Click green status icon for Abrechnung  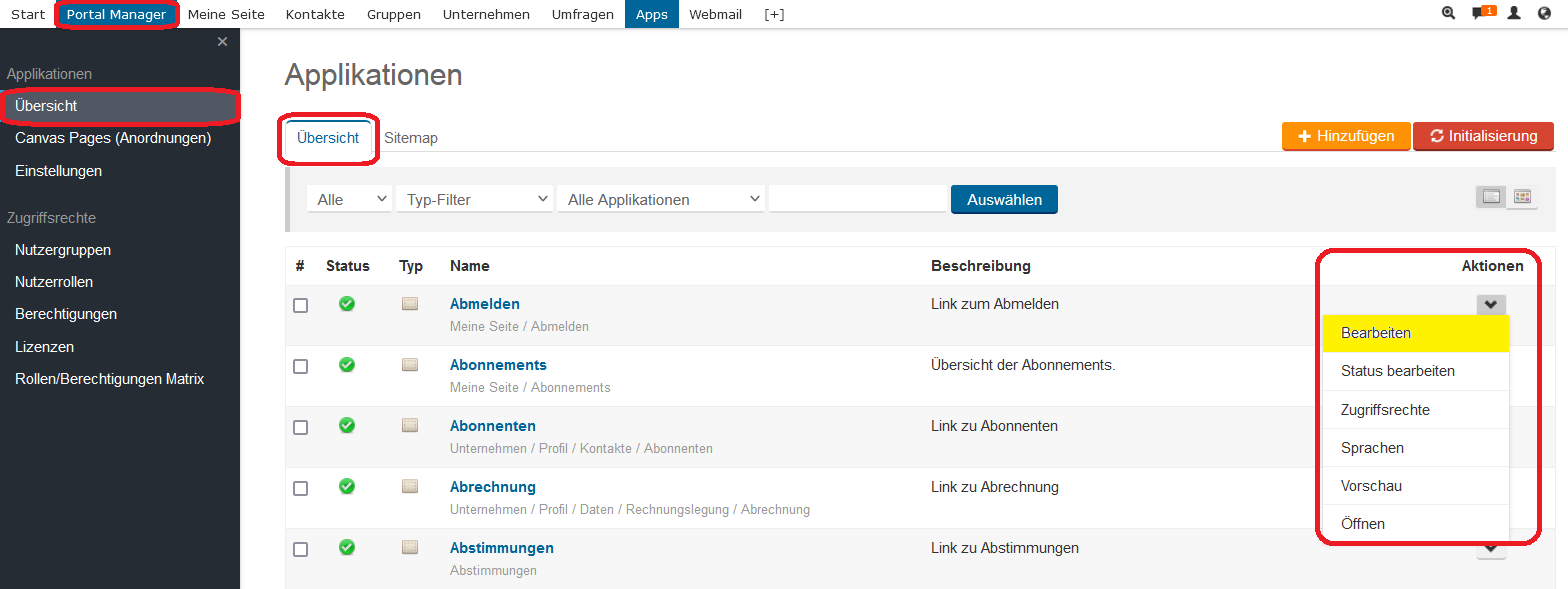tap(347, 487)
